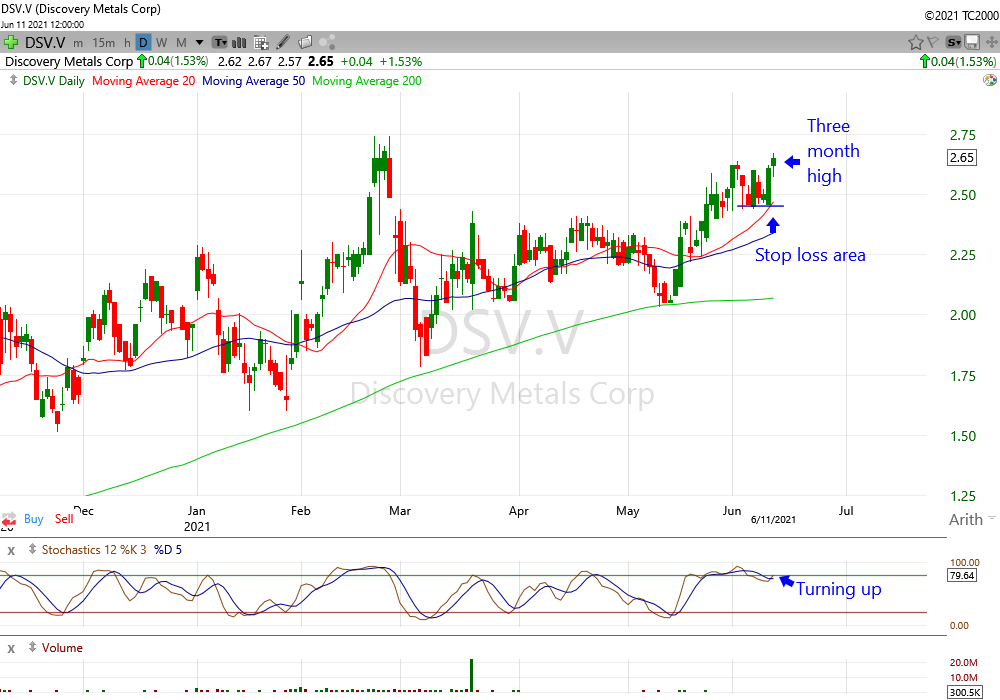Click the Buy link
1000x700 pixels.
pos(34,518)
